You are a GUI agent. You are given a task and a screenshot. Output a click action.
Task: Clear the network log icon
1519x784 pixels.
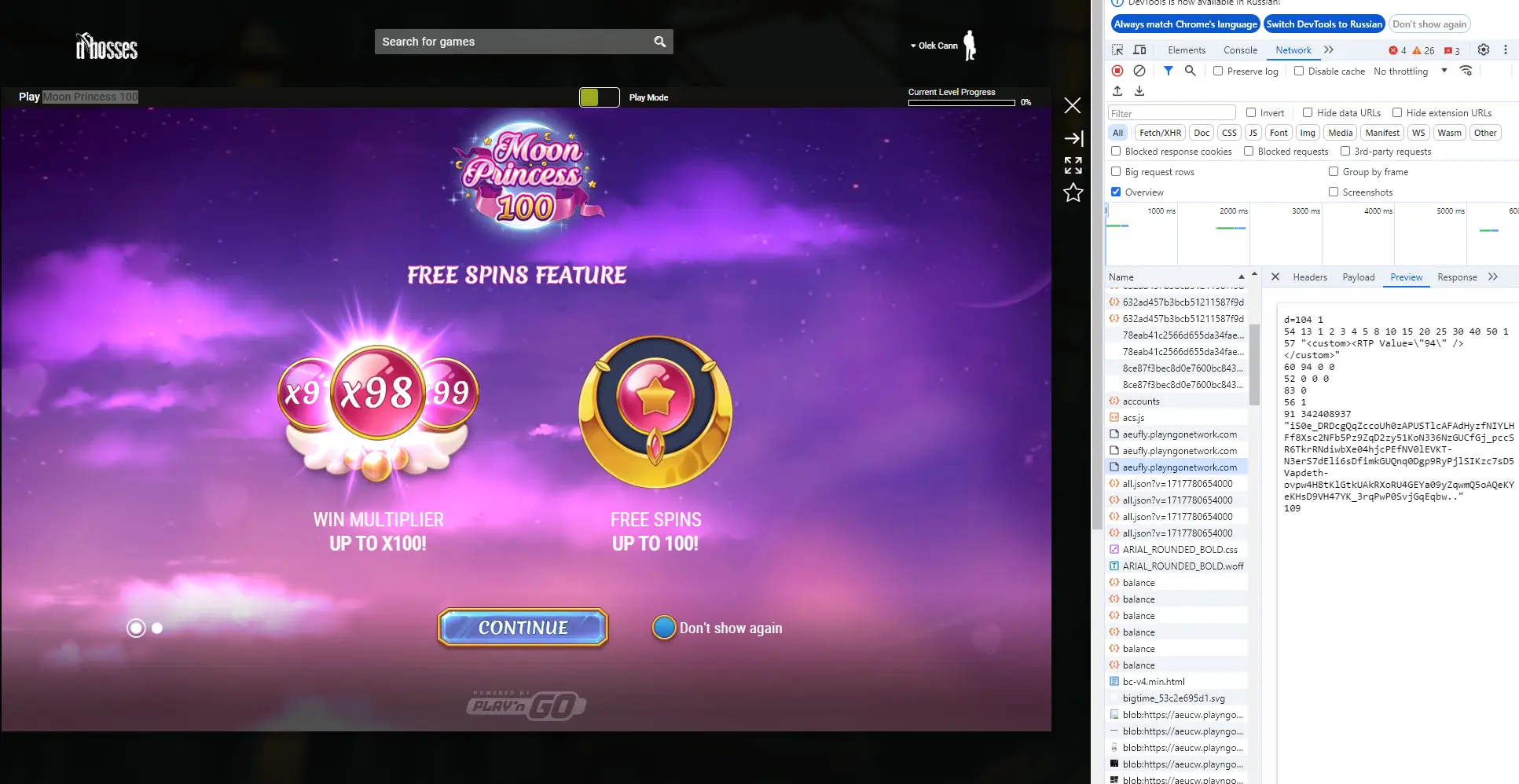coord(1139,71)
